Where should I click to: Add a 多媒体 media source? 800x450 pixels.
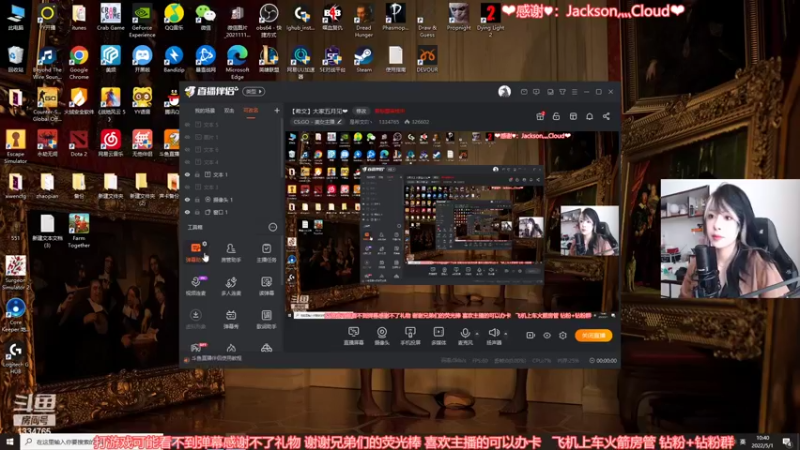[x=438, y=336]
